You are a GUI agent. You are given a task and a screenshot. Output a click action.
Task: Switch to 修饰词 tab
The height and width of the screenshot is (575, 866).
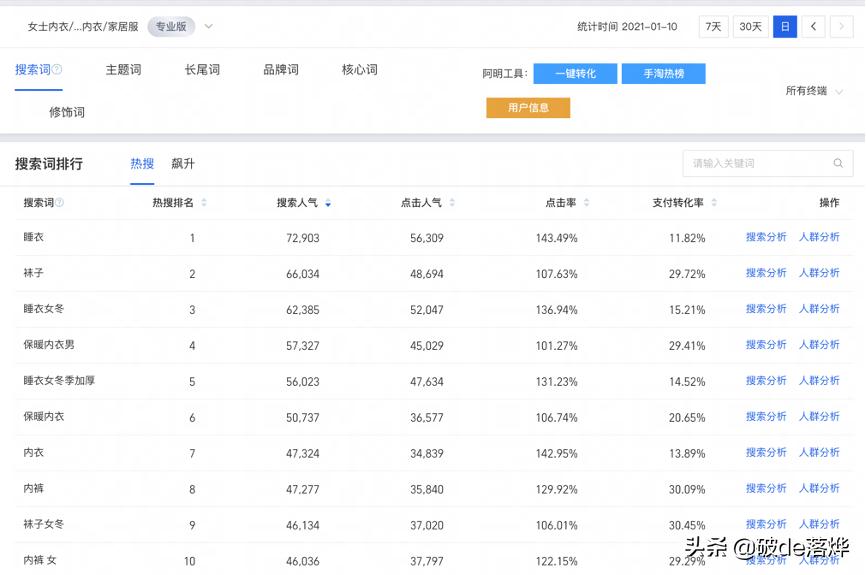point(67,112)
